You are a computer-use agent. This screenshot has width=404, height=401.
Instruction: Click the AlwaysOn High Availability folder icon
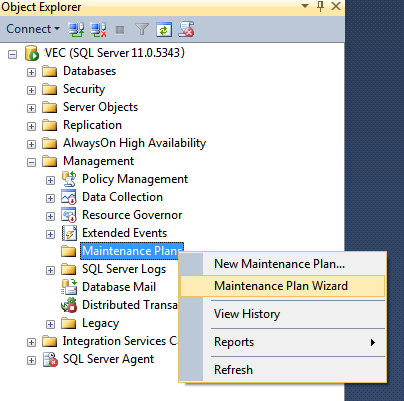click(50, 143)
